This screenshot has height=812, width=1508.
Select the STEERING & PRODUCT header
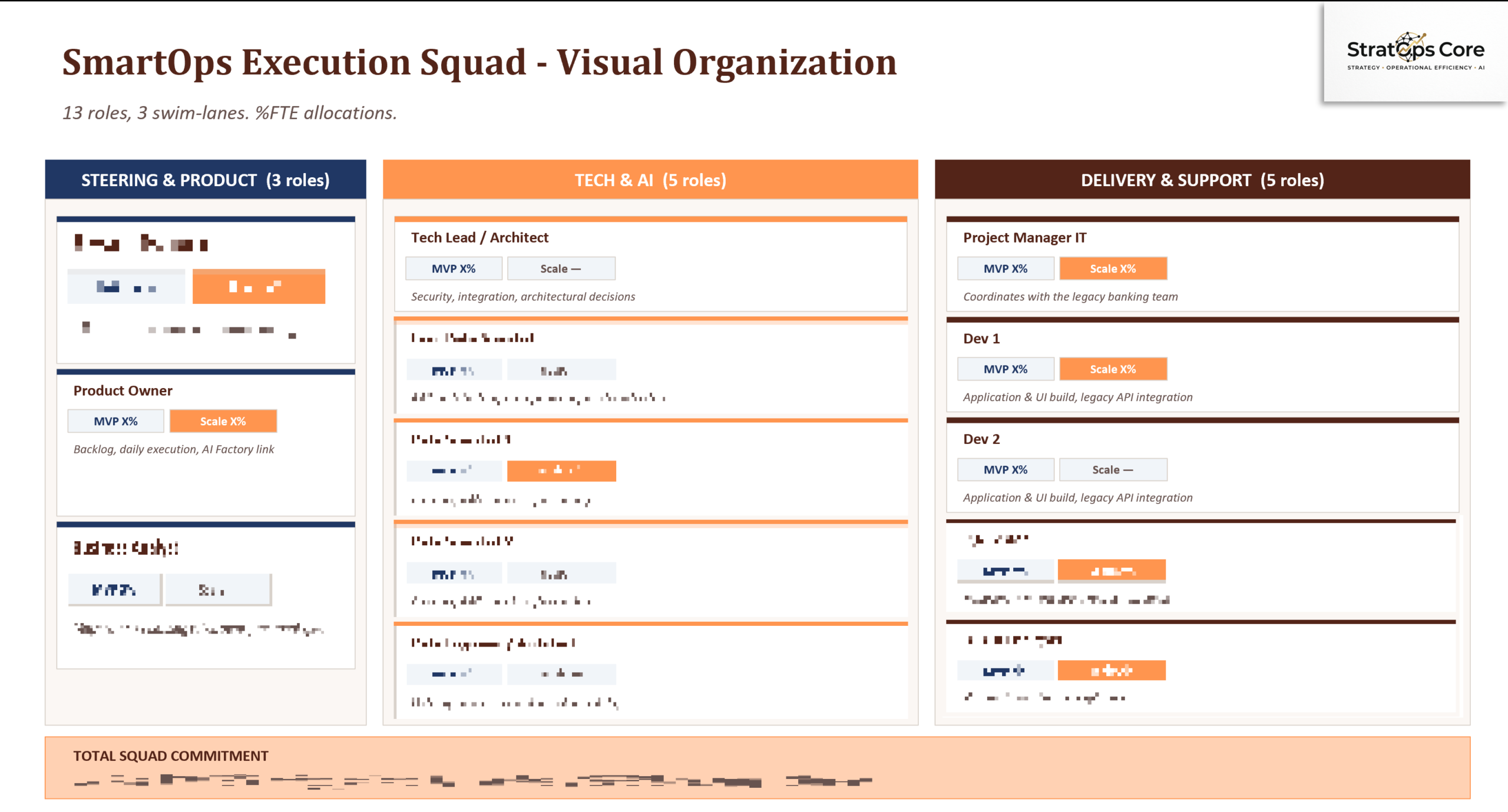206,180
